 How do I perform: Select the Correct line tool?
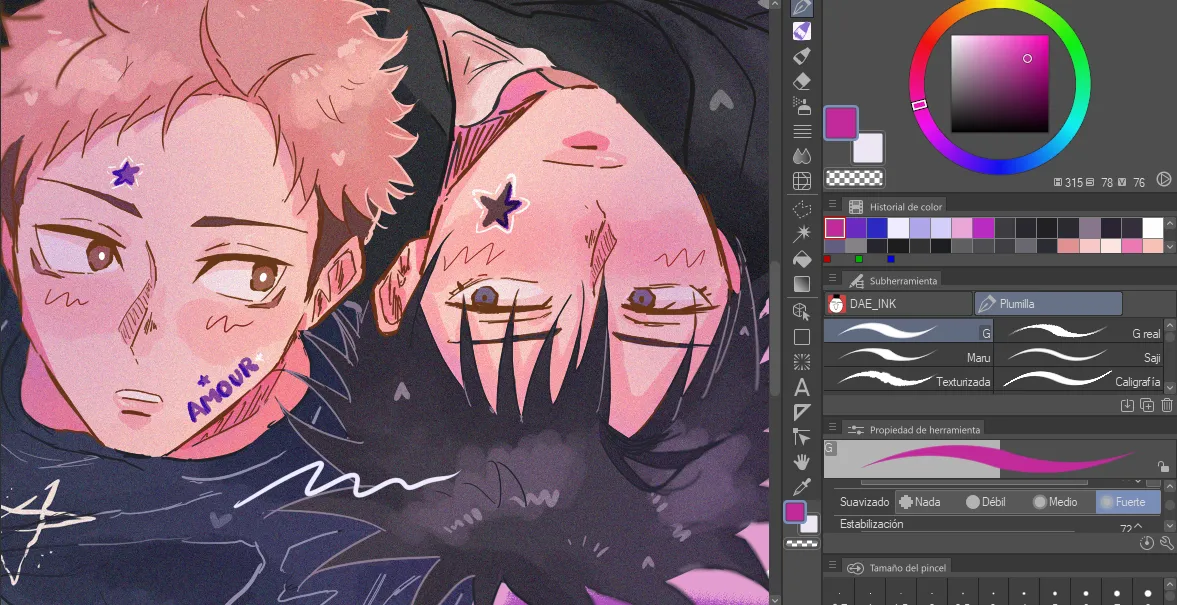[x=802, y=437]
